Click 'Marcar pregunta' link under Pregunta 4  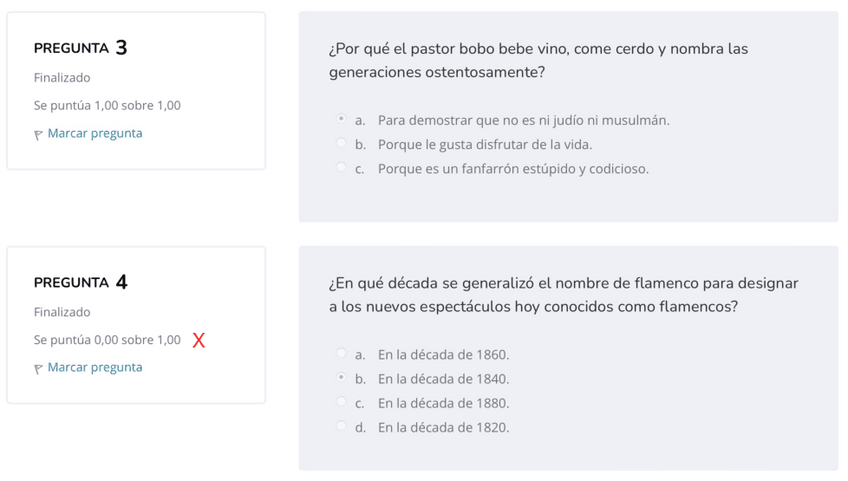(x=94, y=367)
